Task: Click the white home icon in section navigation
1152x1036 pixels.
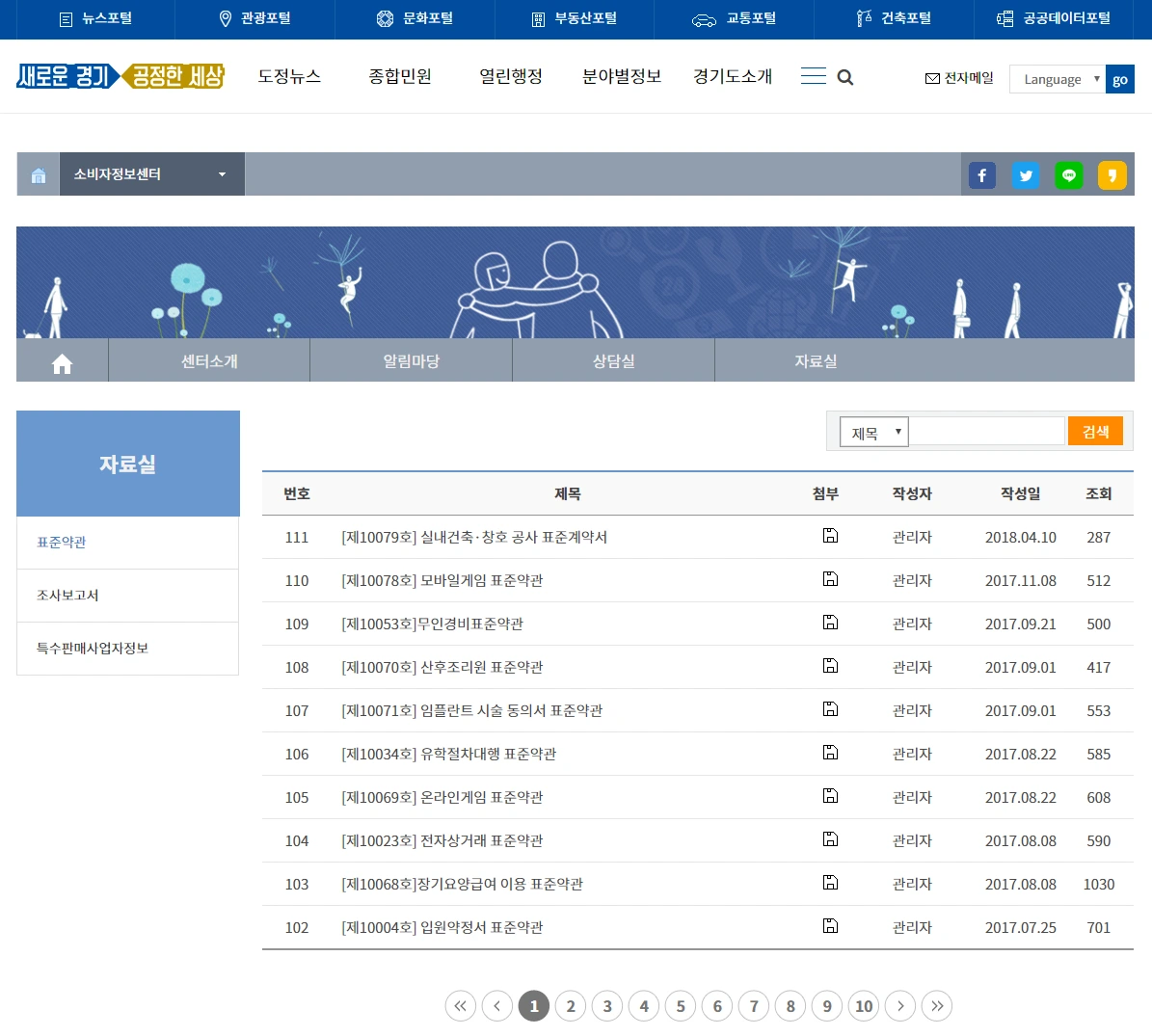Action: [x=63, y=362]
